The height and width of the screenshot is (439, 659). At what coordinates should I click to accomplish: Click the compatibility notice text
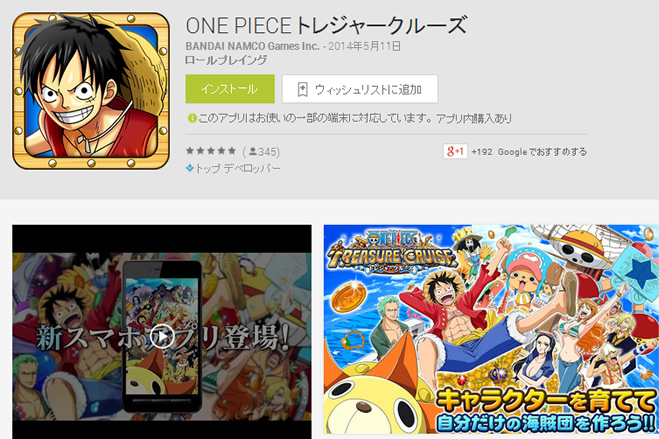[x=354, y=118]
